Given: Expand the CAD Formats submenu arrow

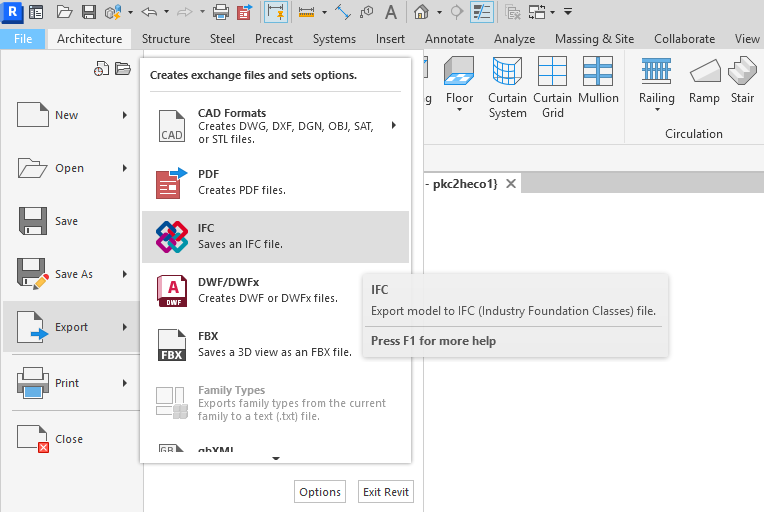Looking at the screenshot, I should click(x=394, y=125).
